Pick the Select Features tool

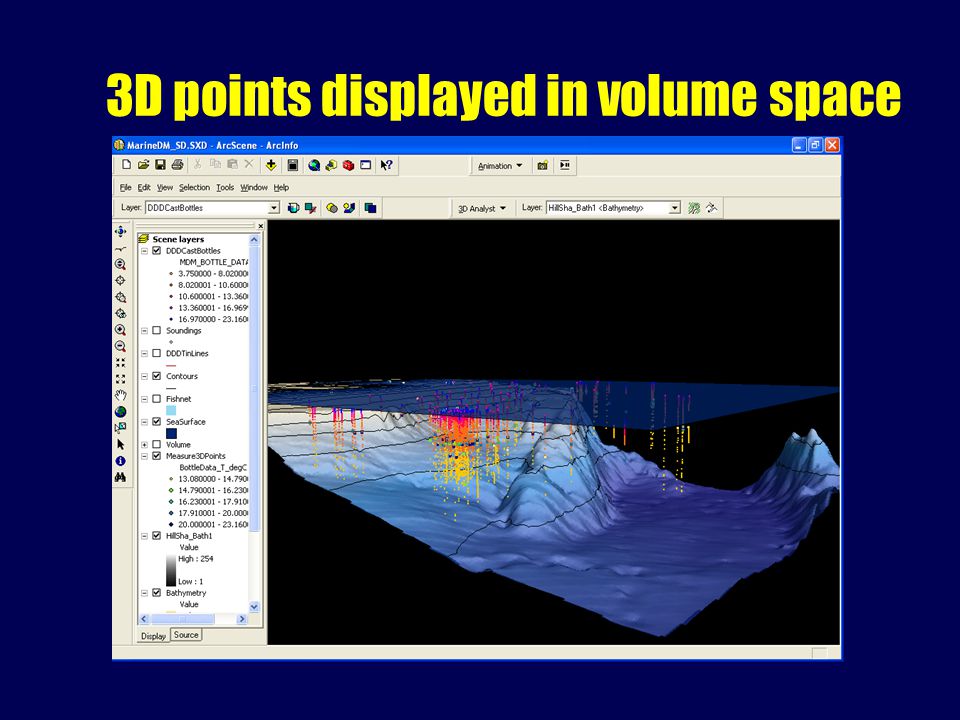[x=121, y=427]
